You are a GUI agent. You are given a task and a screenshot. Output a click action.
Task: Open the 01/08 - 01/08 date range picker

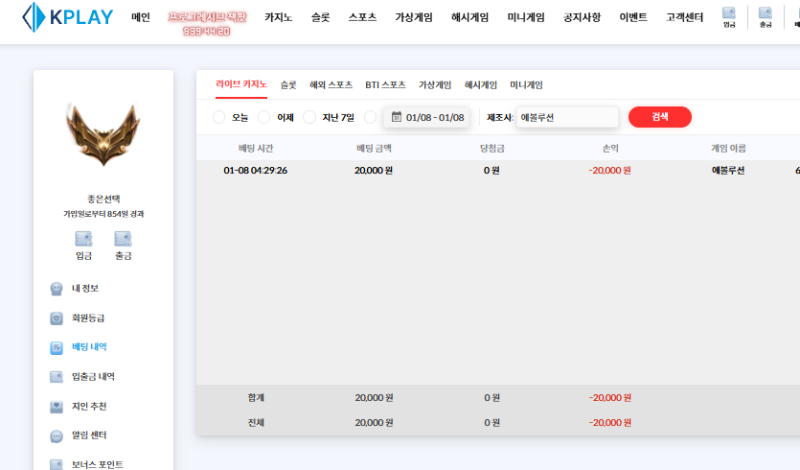pyautogui.click(x=427, y=117)
